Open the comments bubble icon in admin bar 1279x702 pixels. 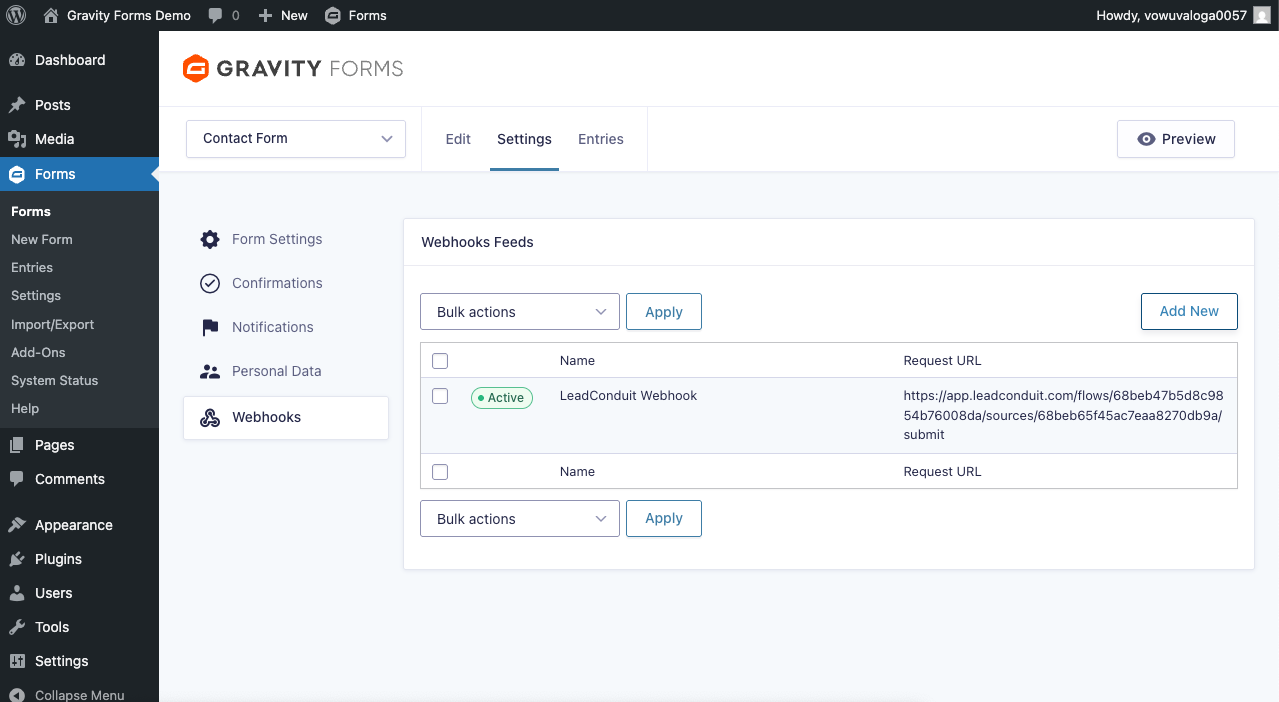[216, 15]
